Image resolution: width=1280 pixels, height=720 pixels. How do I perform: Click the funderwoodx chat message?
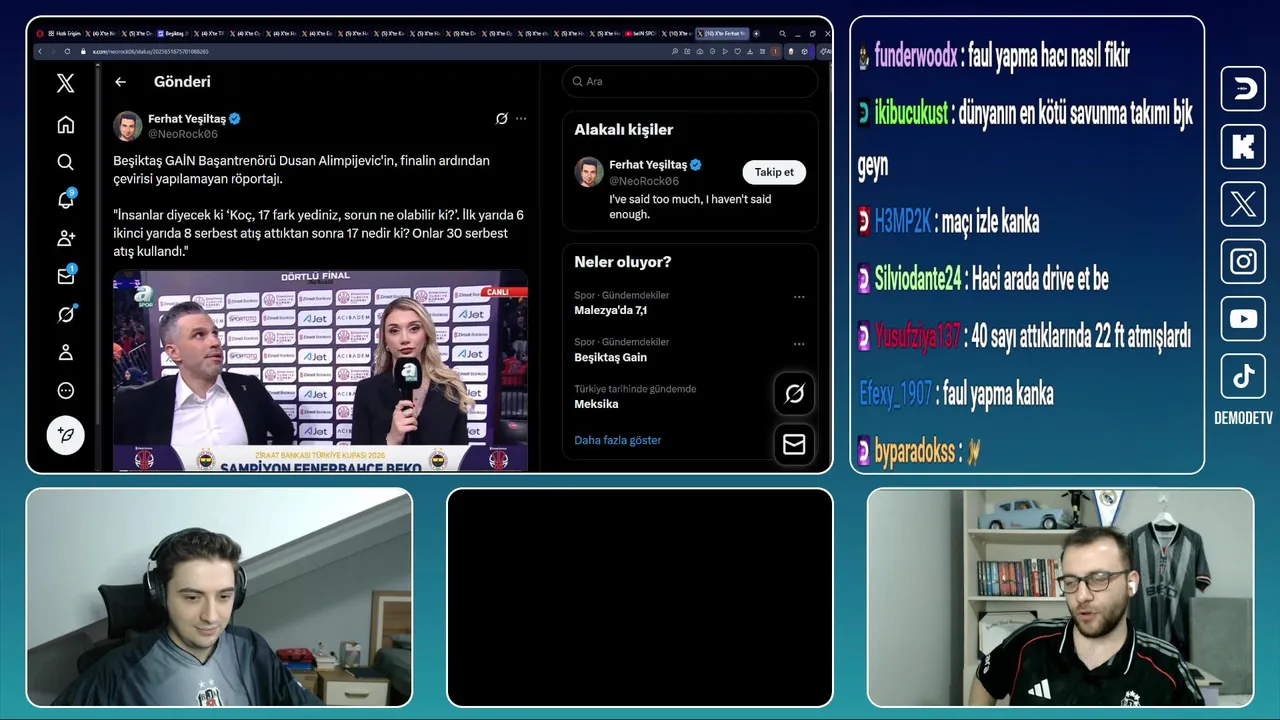click(994, 56)
